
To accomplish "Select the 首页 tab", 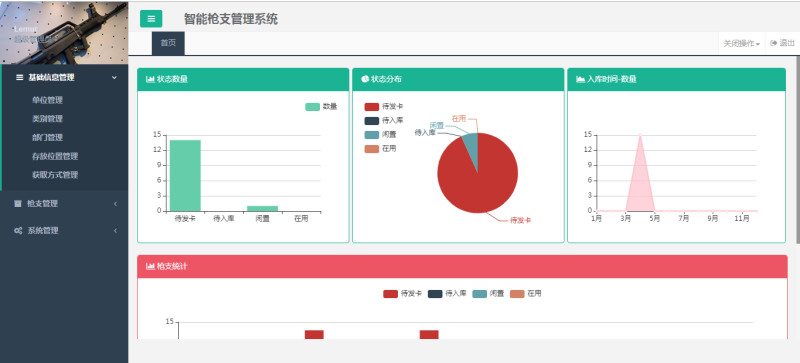I will pos(168,43).
